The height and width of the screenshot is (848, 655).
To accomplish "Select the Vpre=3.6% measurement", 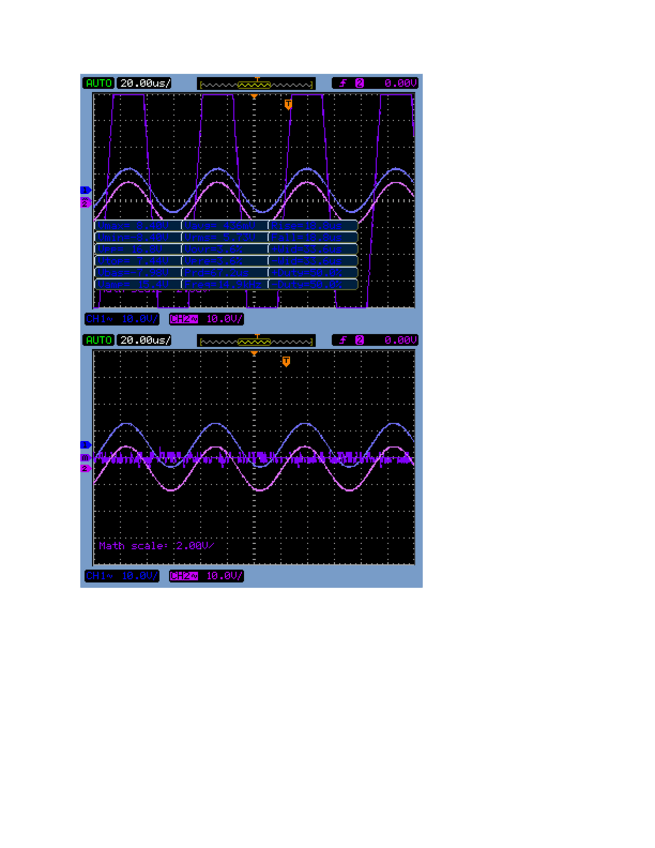I will pyautogui.click(x=224, y=261).
